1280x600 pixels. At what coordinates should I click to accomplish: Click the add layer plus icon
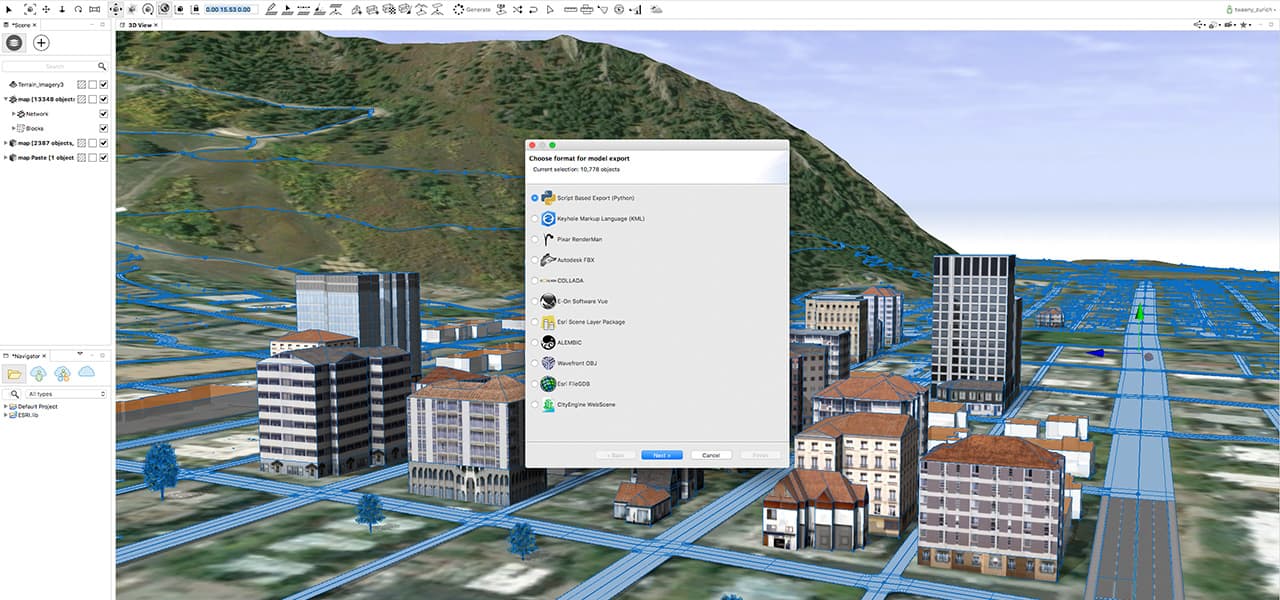coord(41,43)
